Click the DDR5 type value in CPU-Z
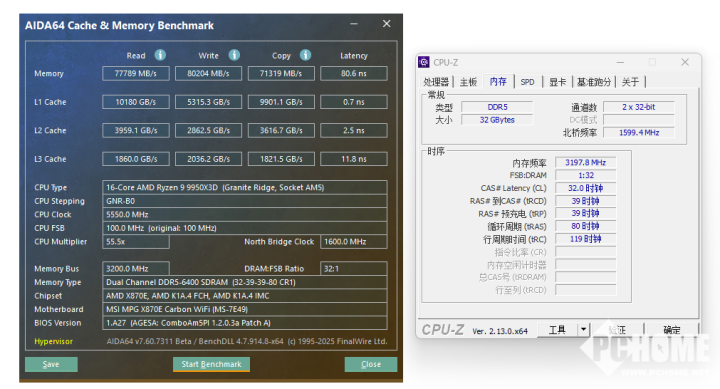Screen dimensions: 720x389 click(x=497, y=107)
